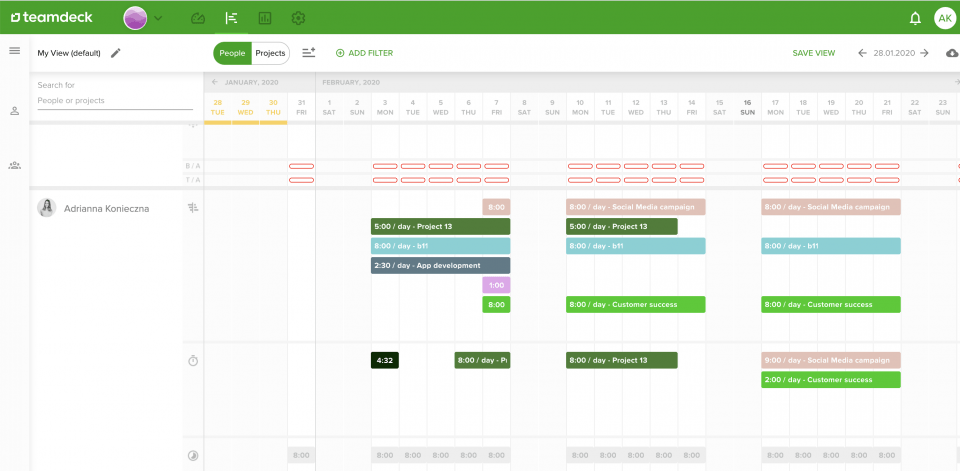Click the people group sidebar icon
This screenshot has width=960, height=471.
(15, 165)
